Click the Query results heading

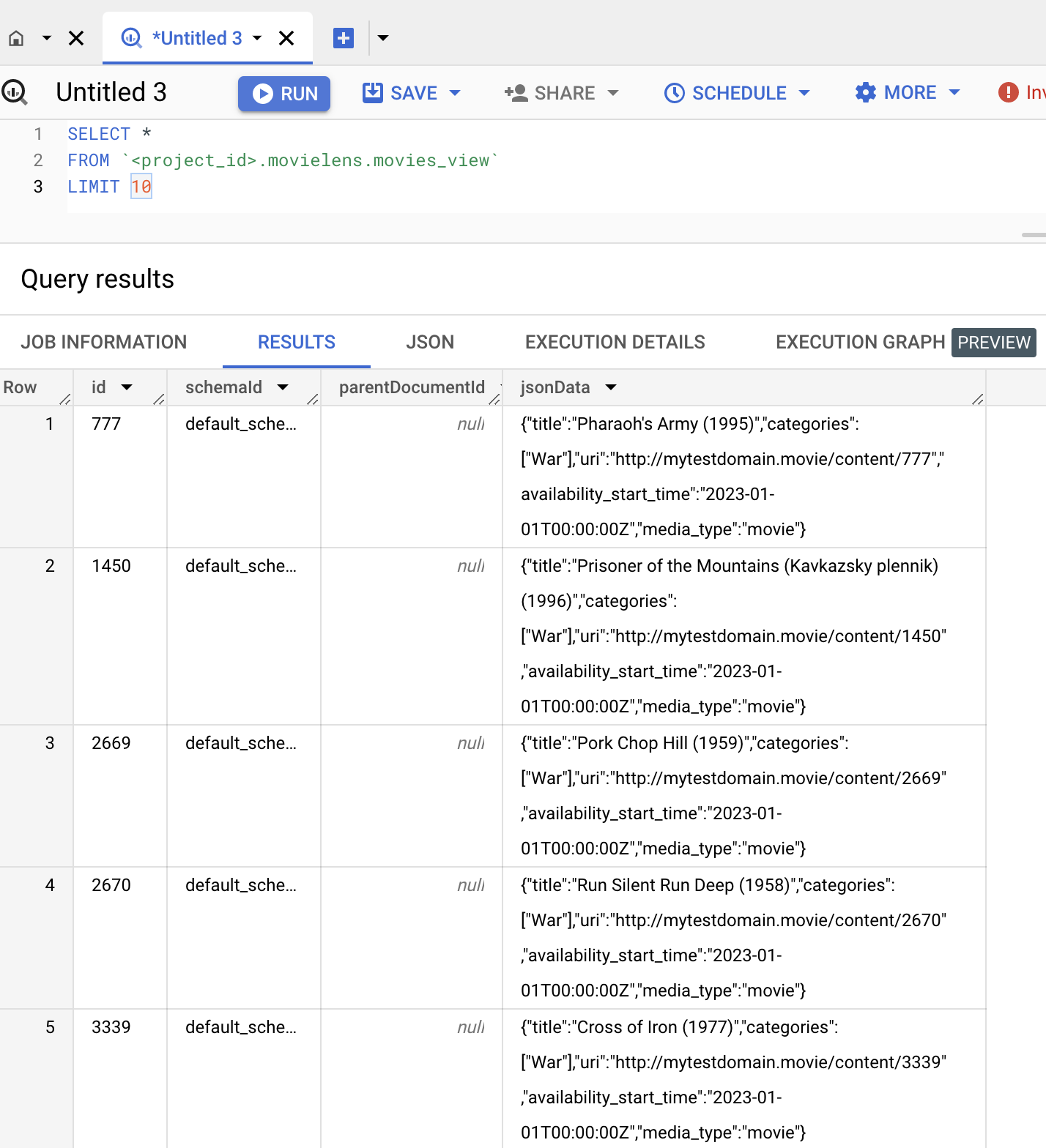click(97, 279)
